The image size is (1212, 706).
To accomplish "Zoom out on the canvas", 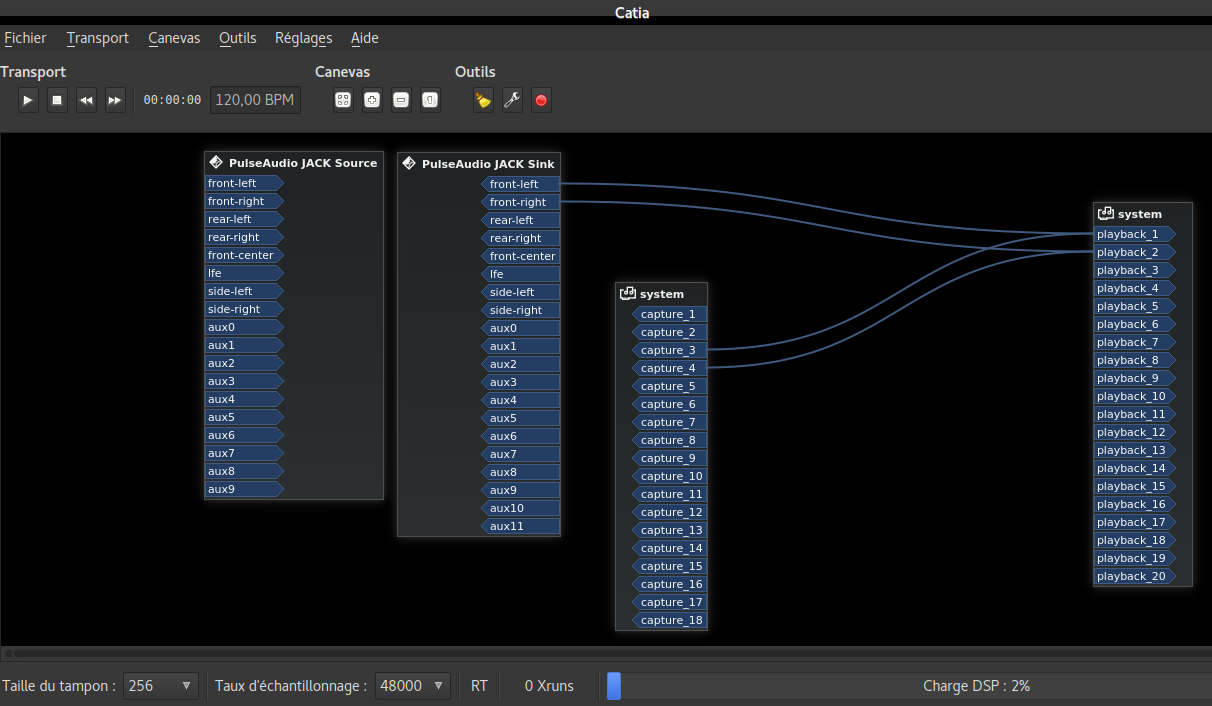I will coord(401,100).
